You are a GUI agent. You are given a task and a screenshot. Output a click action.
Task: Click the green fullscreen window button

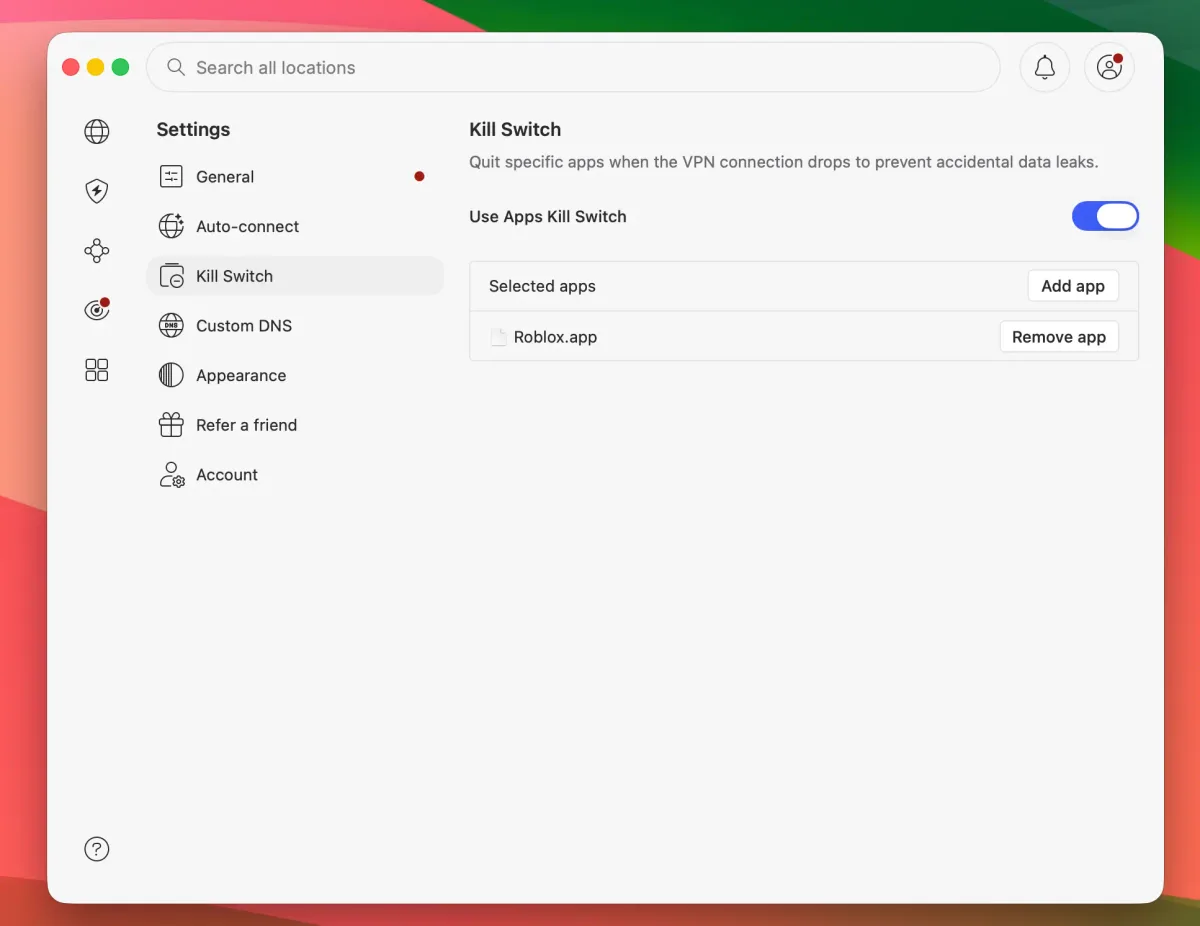pos(120,67)
